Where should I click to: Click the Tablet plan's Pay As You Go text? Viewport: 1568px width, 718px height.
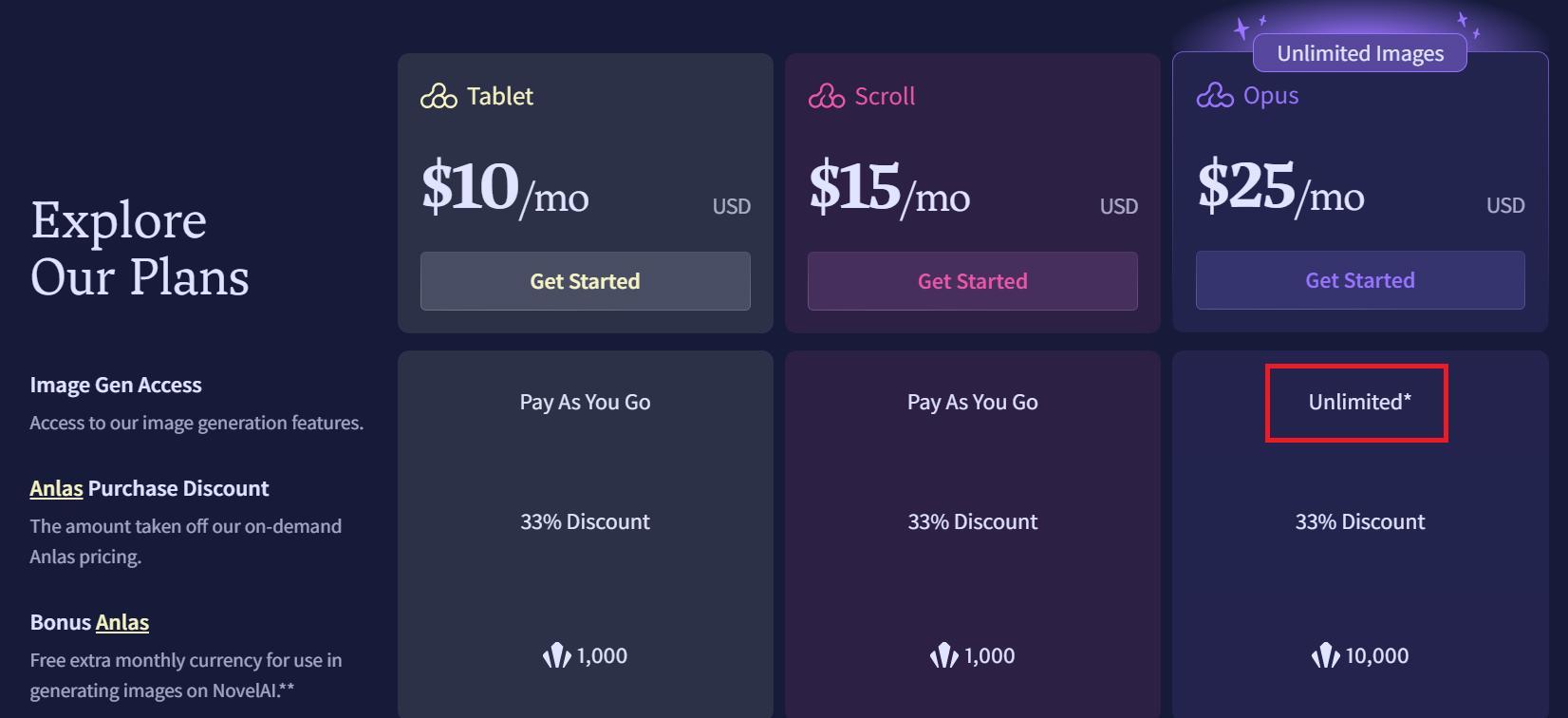click(x=585, y=402)
